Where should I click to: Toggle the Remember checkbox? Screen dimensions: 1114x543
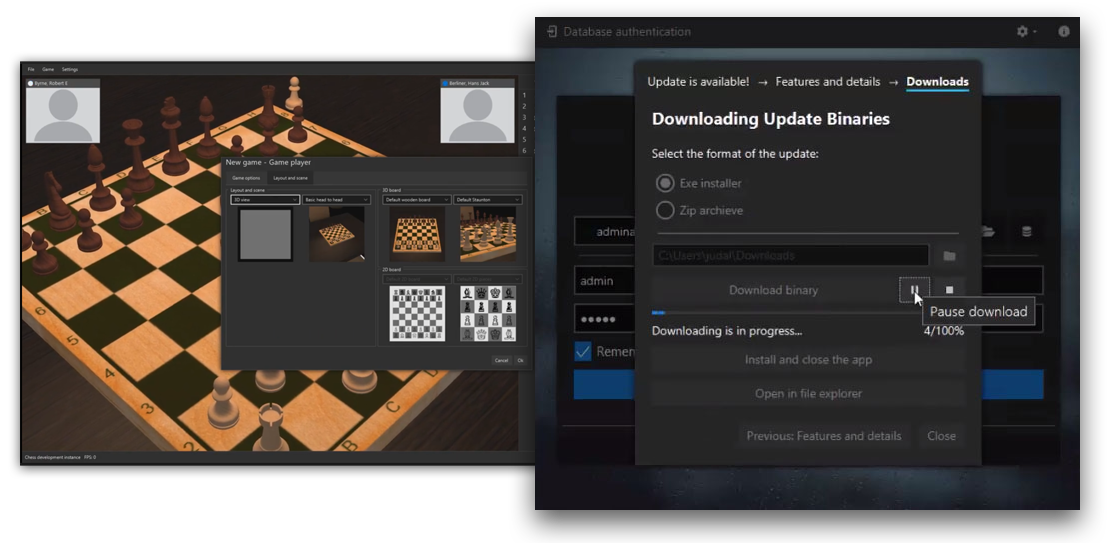click(x=583, y=352)
